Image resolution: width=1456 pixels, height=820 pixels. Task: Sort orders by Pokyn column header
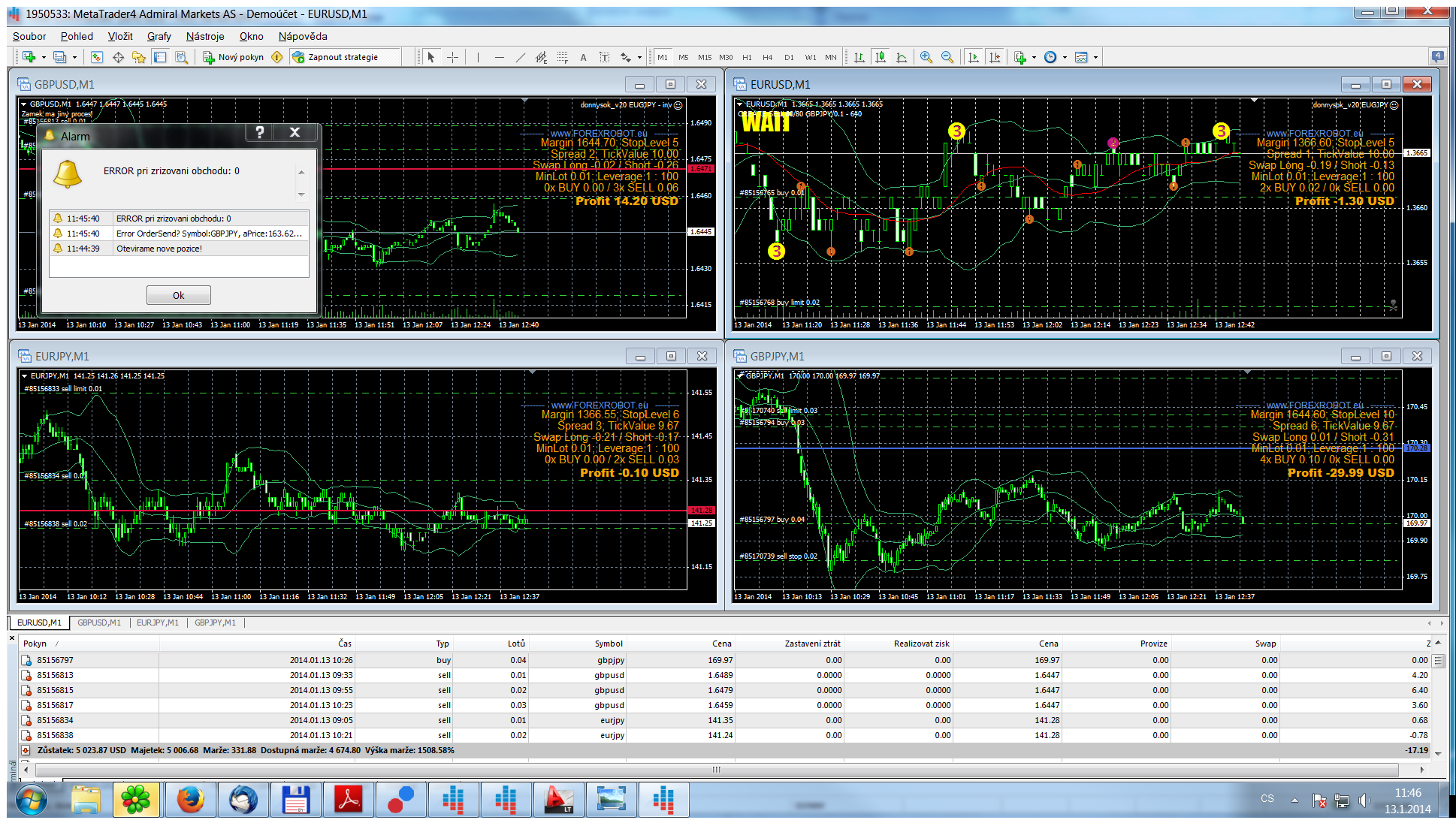tap(89, 644)
